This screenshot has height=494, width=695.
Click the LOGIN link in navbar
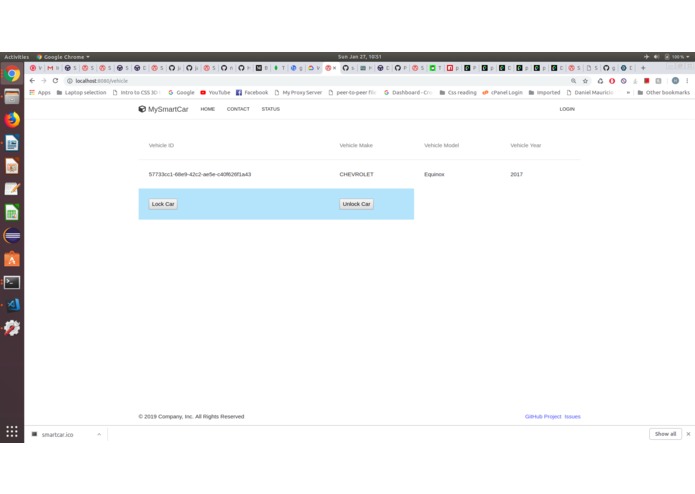[x=567, y=109]
